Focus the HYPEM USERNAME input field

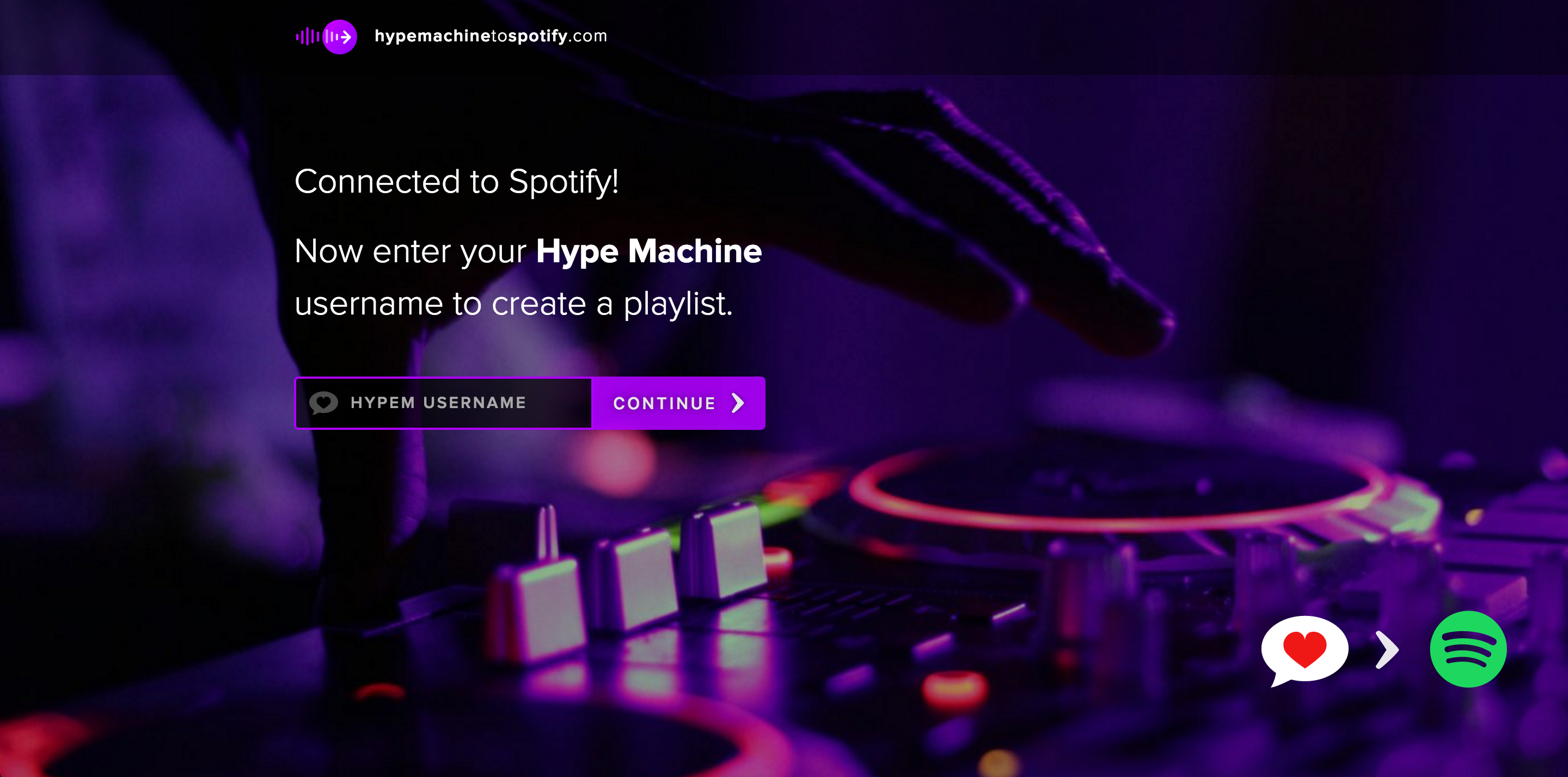[x=444, y=403]
